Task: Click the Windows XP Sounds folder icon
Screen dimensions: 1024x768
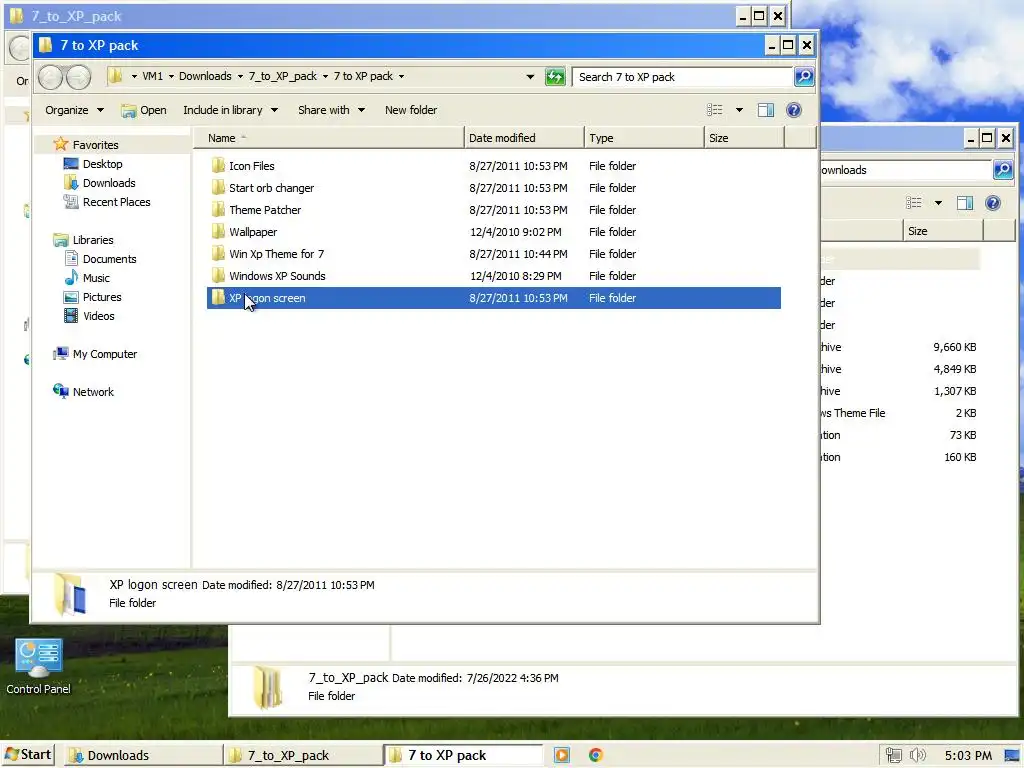Action: tap(218, 276)
